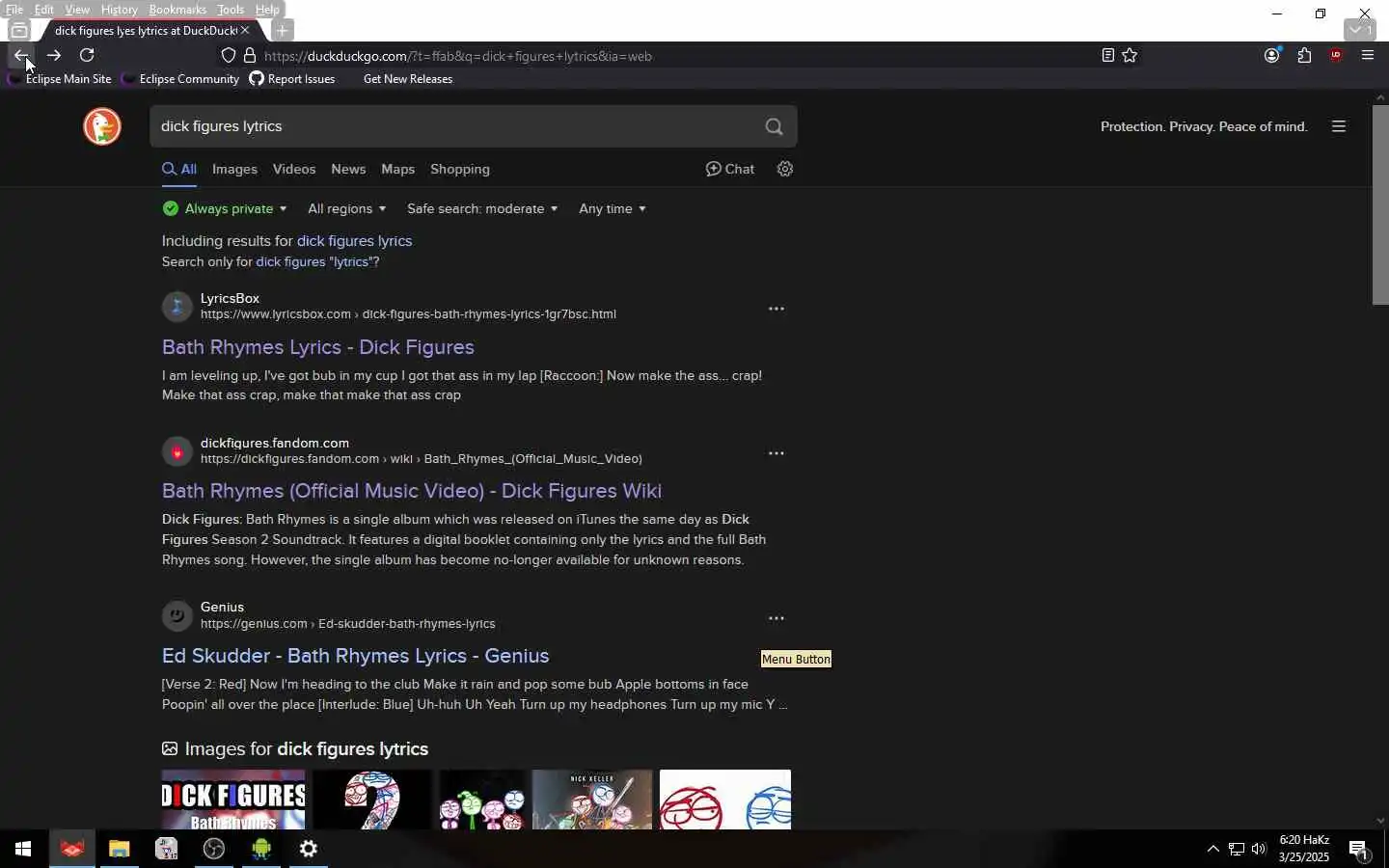
Task: Reload the current page
Action: 87,56
